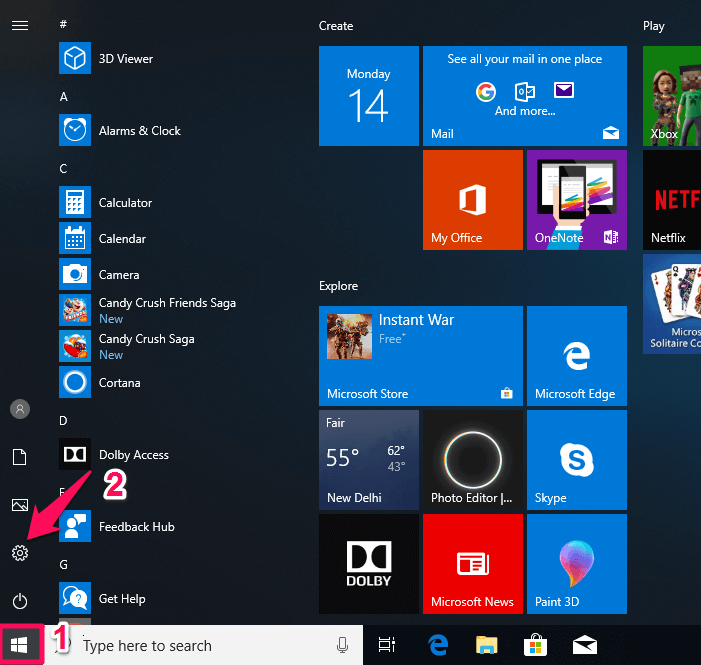Click the Type here to search box
The height and width of the screenshot is (665, 701).
(203, 645)
